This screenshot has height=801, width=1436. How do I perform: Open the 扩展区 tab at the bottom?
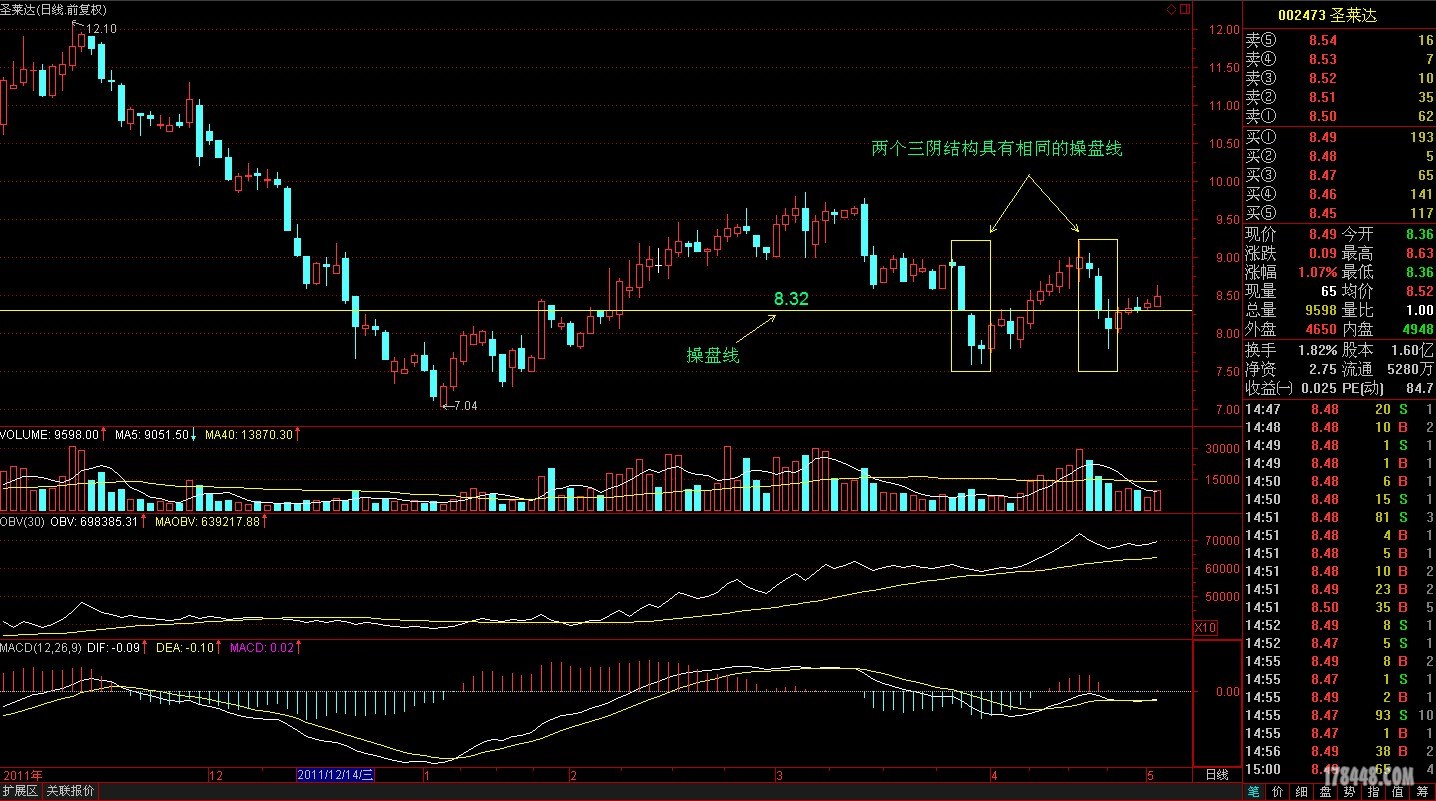coord(20,791)
